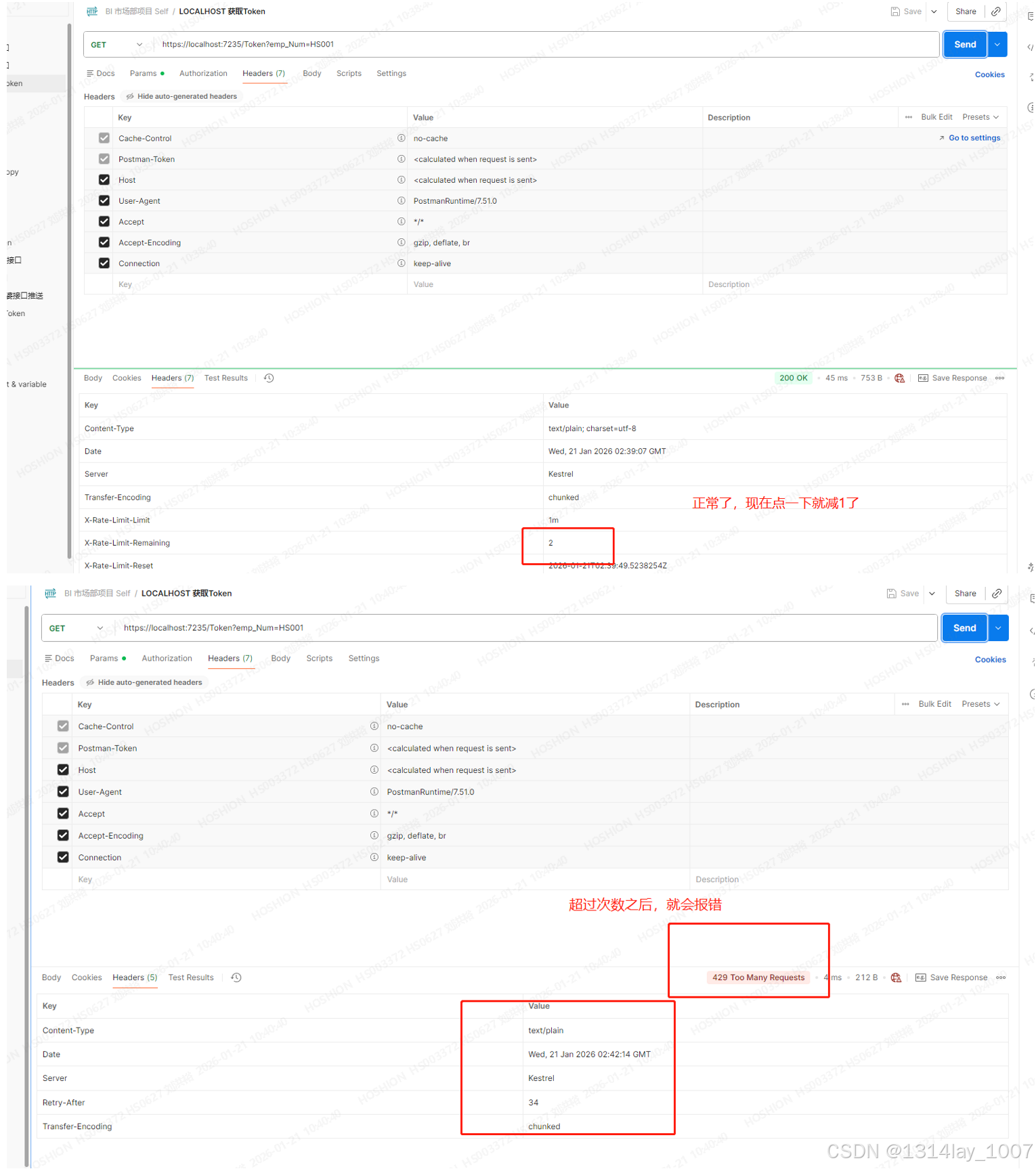Toggle Postman-Token checkbox in upper headers table

tap(104, 159)
